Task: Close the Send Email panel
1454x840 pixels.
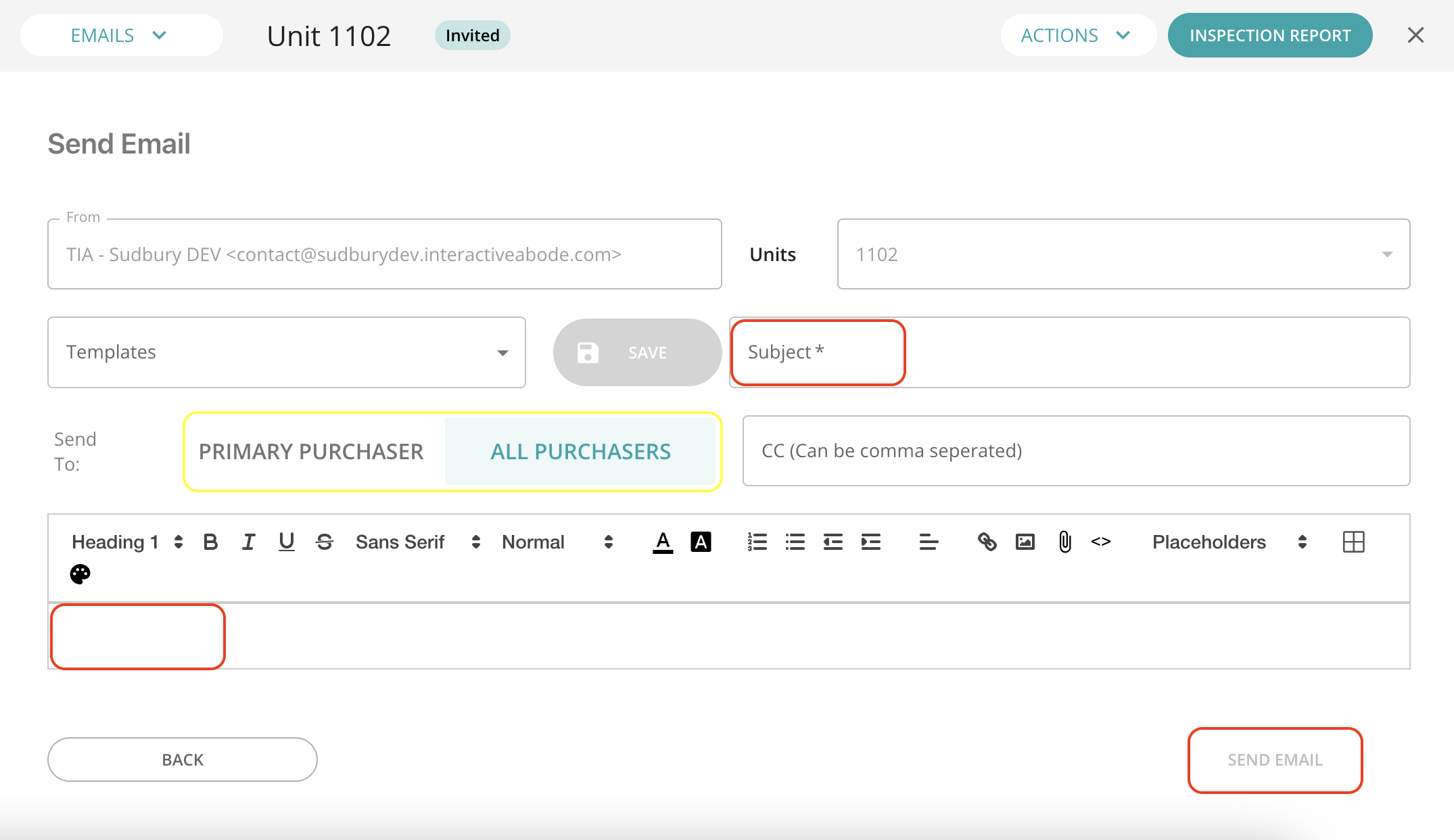Action: click(1415, 35)
